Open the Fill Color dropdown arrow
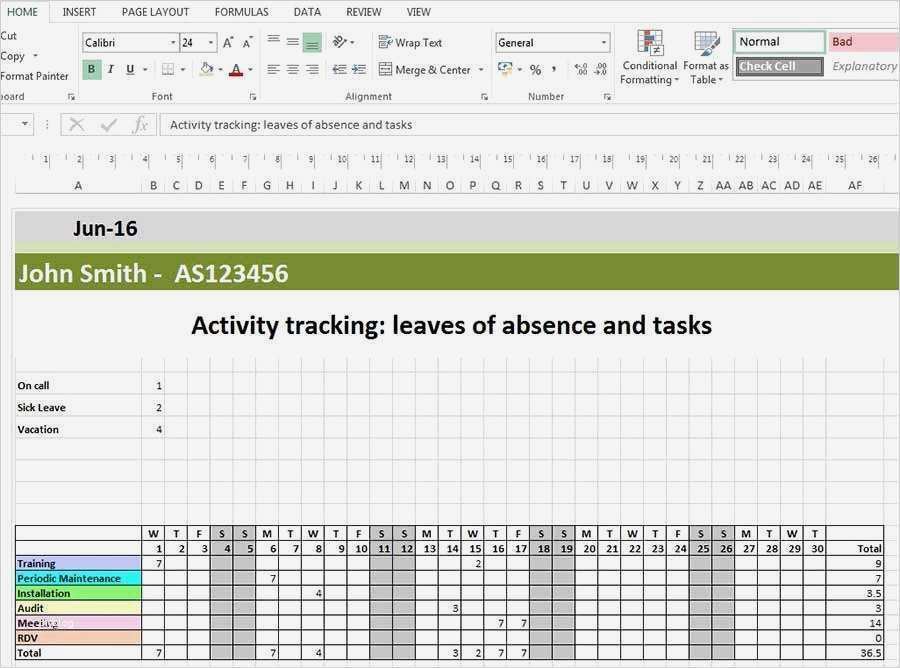 [x=219, y=69]
